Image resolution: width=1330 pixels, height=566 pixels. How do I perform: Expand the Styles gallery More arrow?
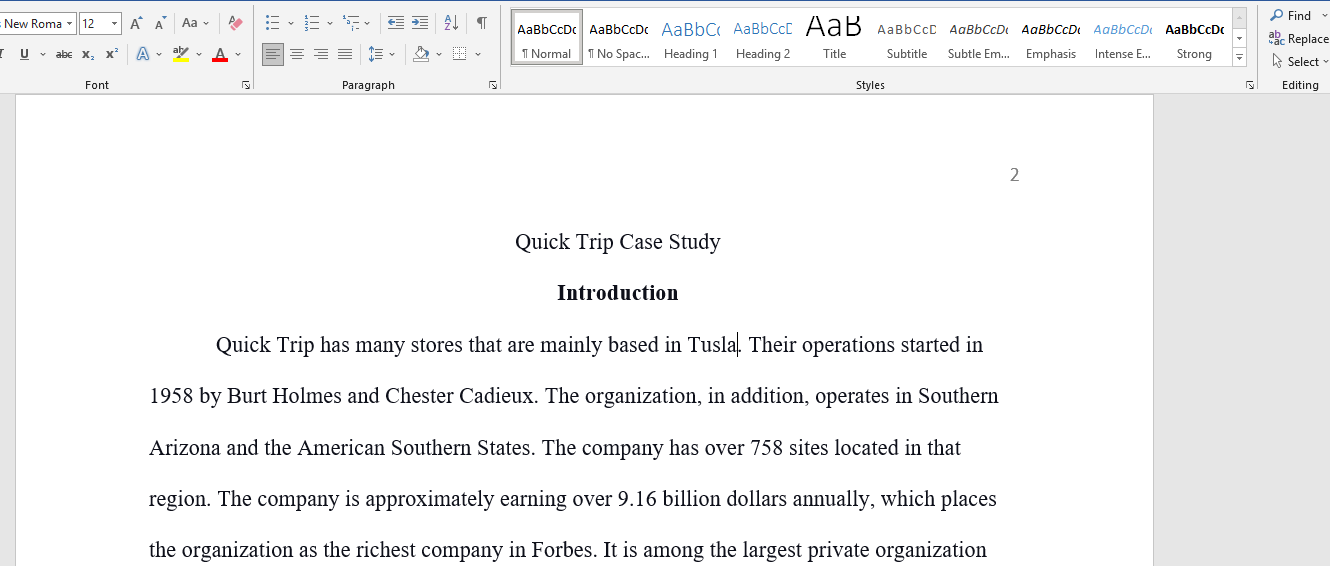point(1240,59)
